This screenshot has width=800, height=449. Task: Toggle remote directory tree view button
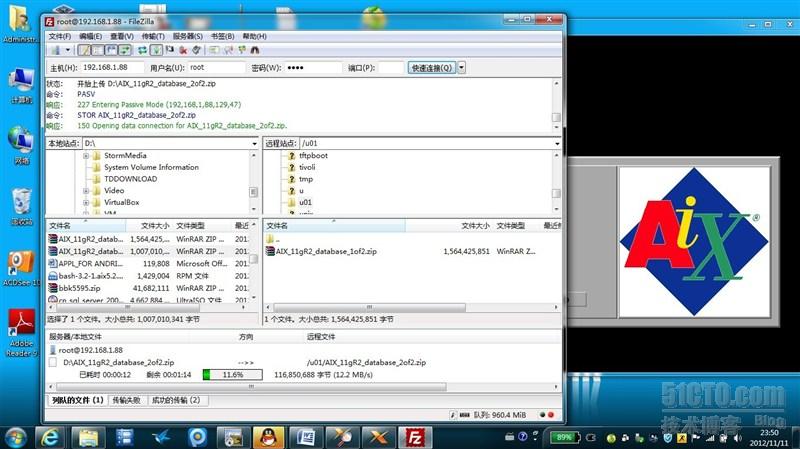(111, 50)
